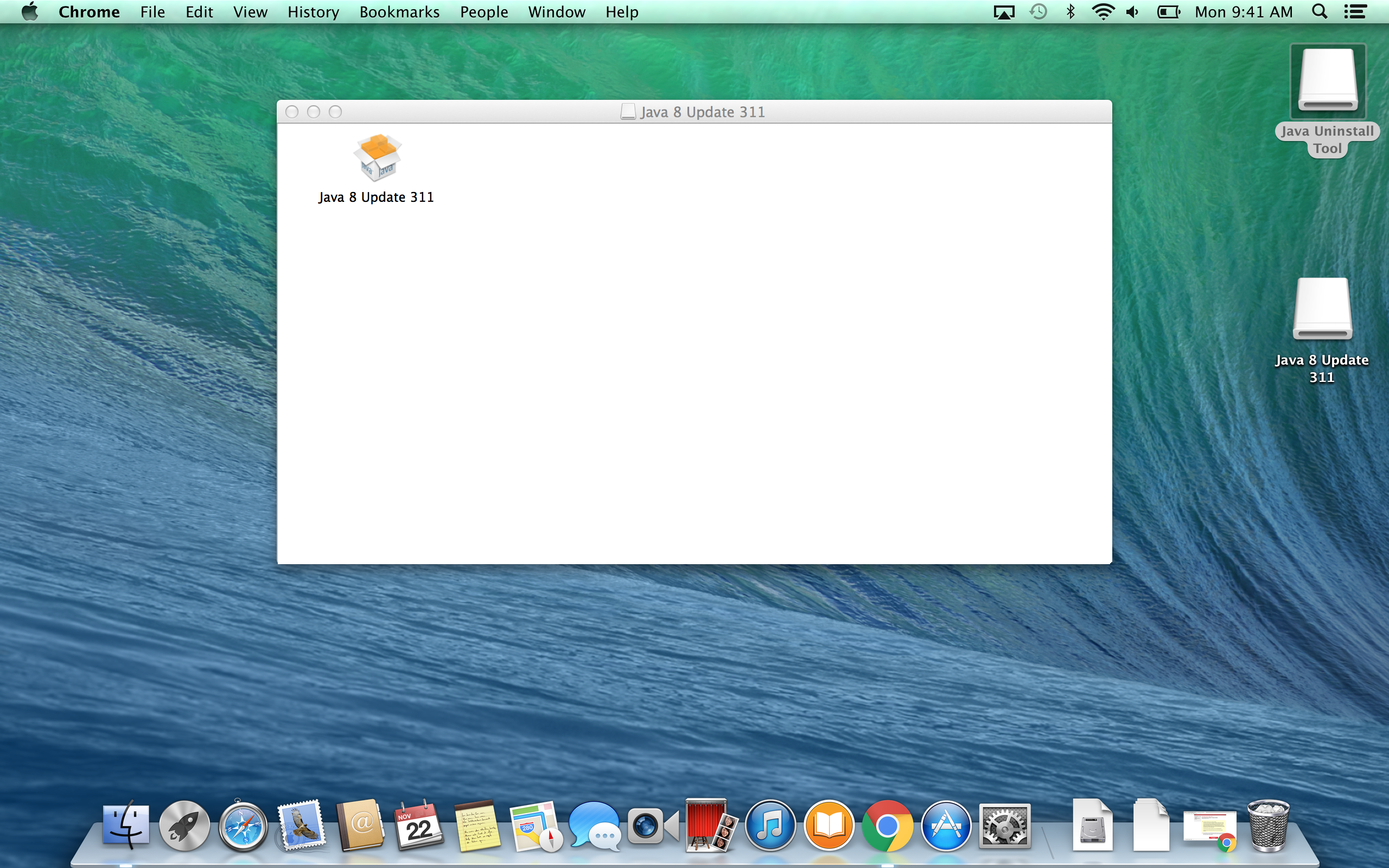
Task: Open Spotlight search magnifier
Action: click(x=1319, y=12)
